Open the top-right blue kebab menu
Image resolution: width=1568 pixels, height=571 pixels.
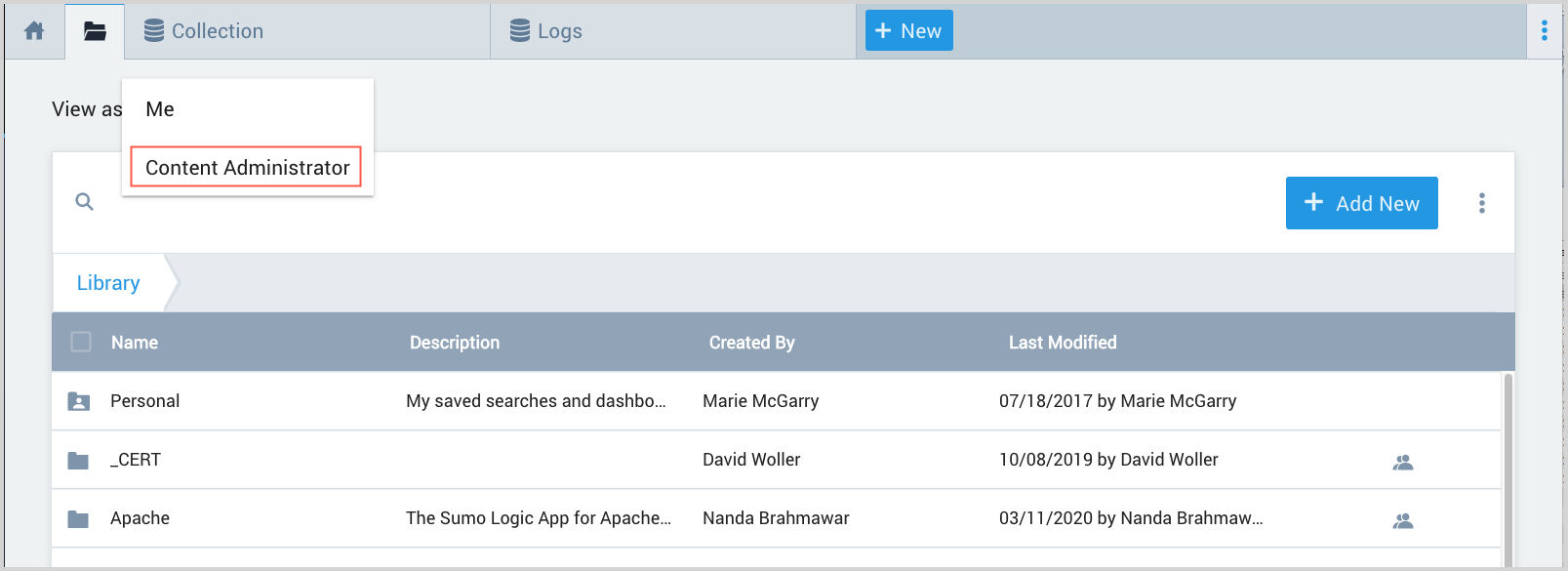[1544, 31]
